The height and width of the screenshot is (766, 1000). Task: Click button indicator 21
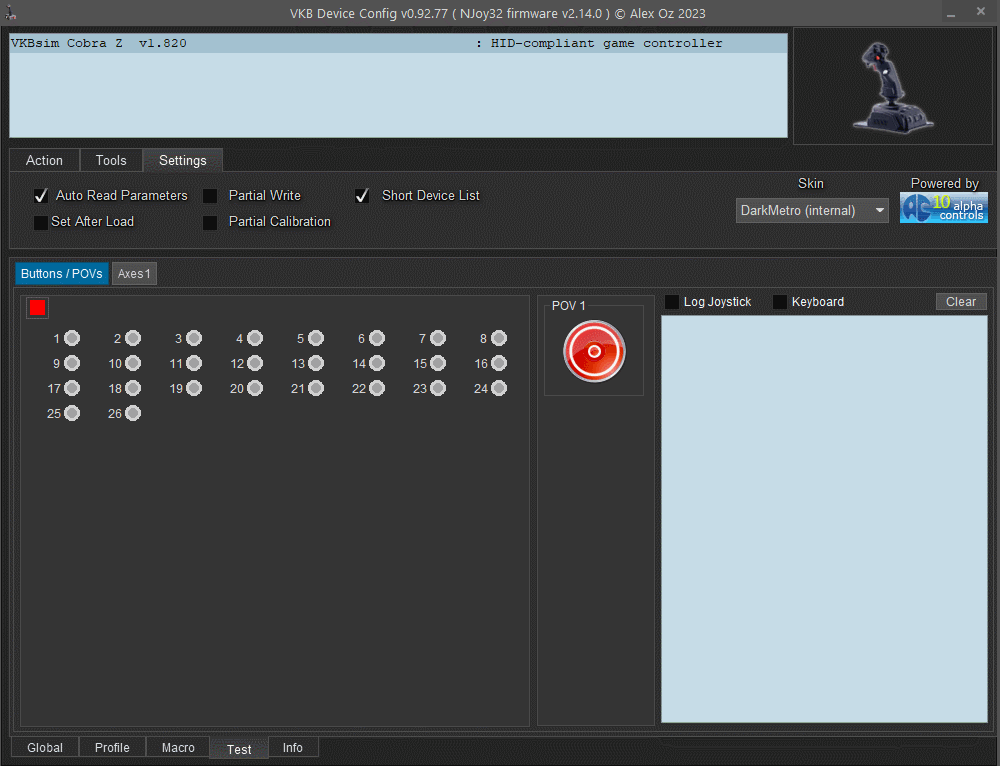tap(316, 388)
